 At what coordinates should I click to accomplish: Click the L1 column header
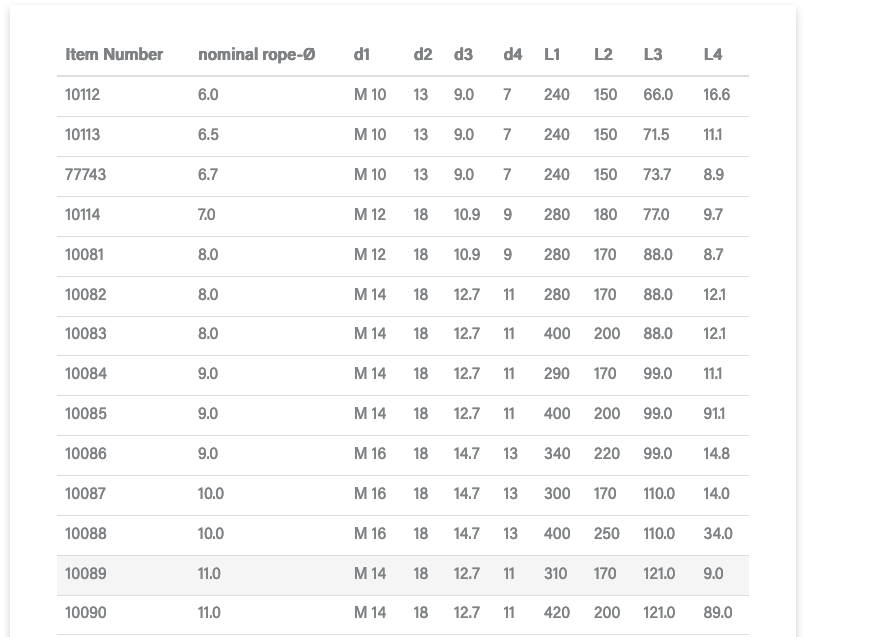[552, 55]
